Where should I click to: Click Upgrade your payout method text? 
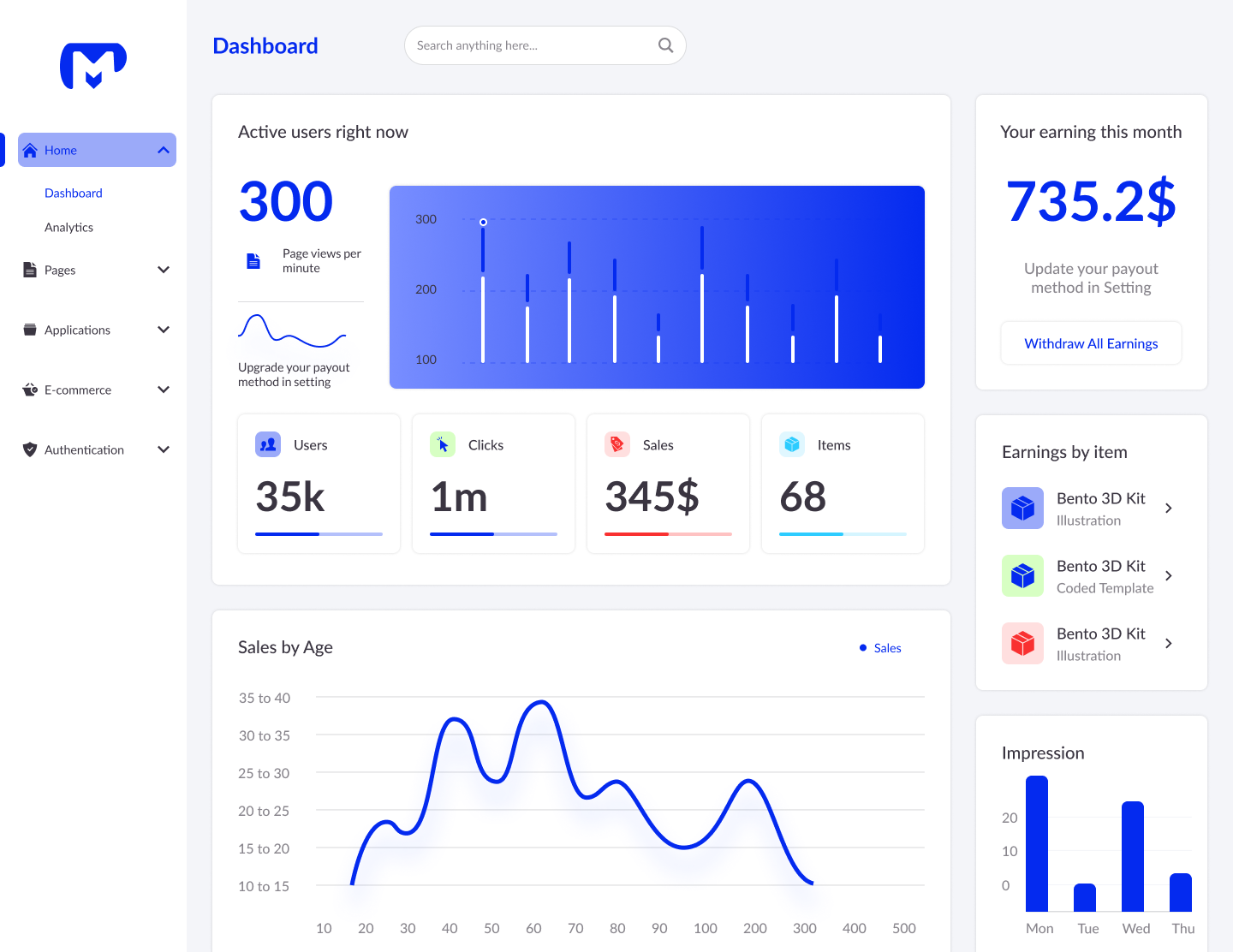tap(294, 375)
